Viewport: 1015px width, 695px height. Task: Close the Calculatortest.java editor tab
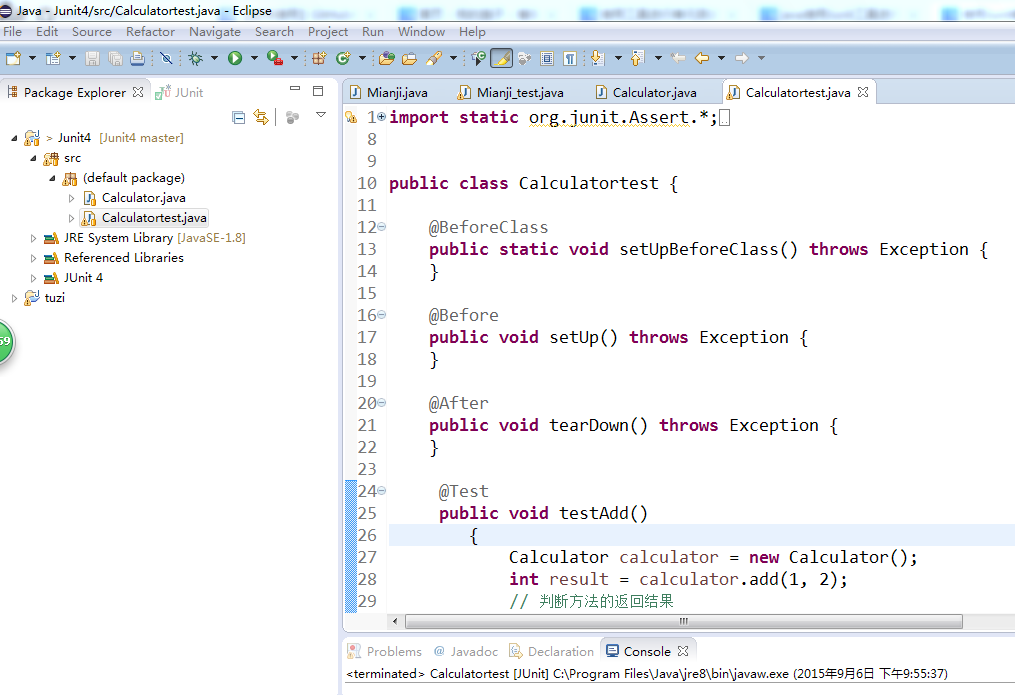tap(863, 92)
